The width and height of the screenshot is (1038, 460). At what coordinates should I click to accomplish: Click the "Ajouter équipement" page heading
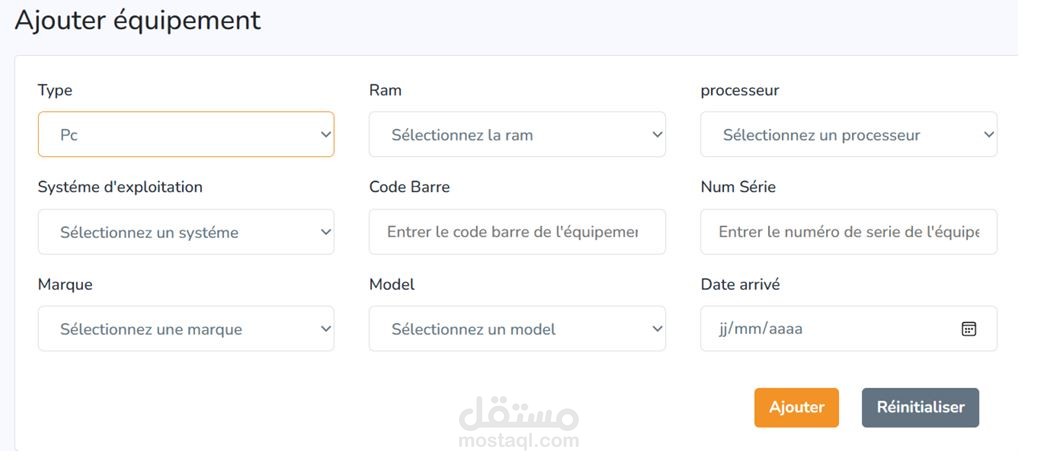tap(137, 20)
